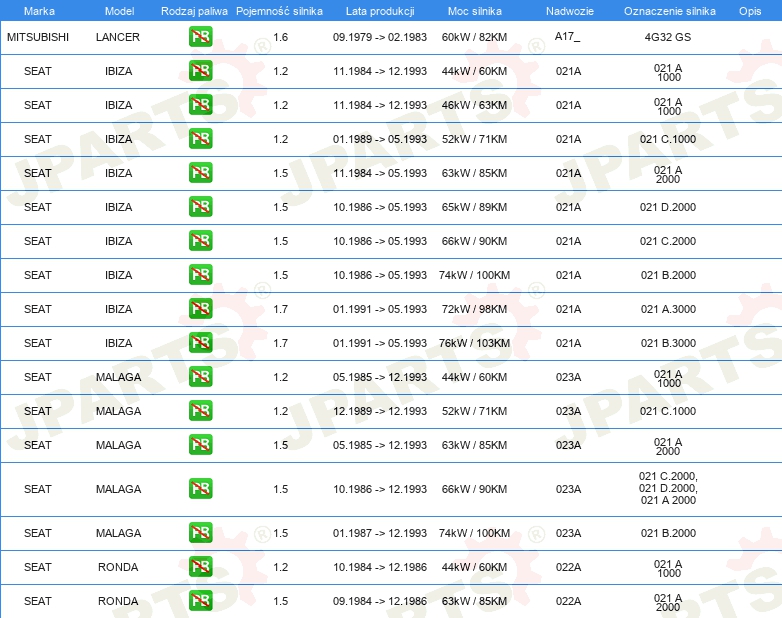Click the production dates 01.1987 -> 12.1993
This screenshot has width=782, height=618.
click(x=380, y=533)
